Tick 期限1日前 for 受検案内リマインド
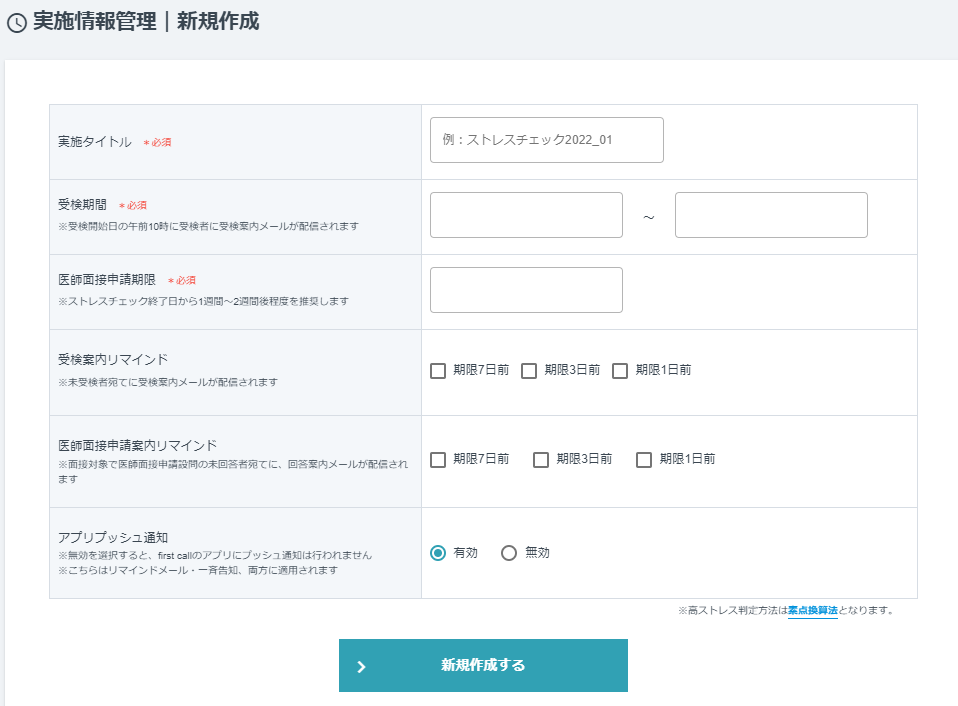Screen dimensions: 958x706 point(620,370)
